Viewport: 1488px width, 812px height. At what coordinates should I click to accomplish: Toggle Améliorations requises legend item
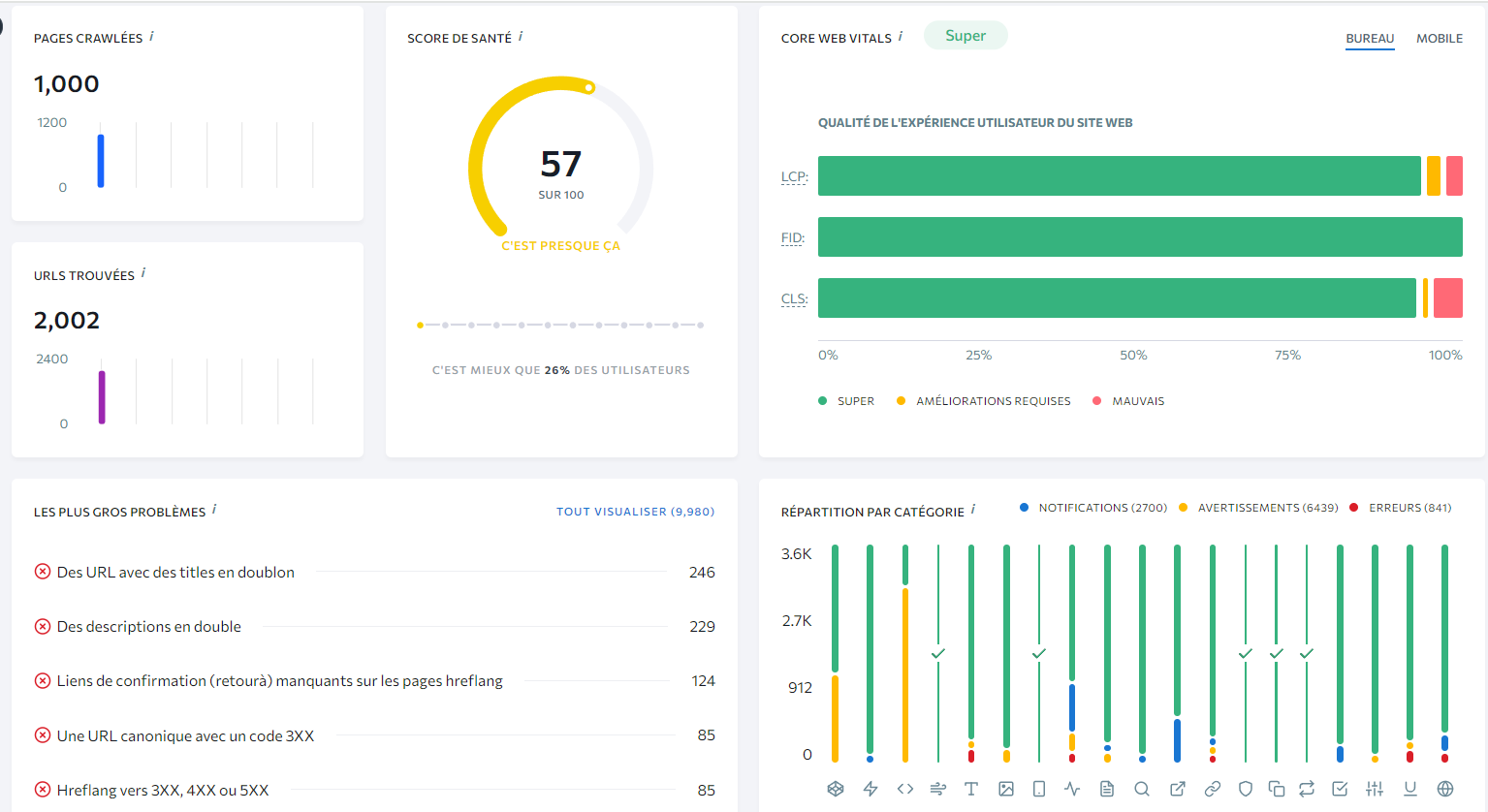984,401
